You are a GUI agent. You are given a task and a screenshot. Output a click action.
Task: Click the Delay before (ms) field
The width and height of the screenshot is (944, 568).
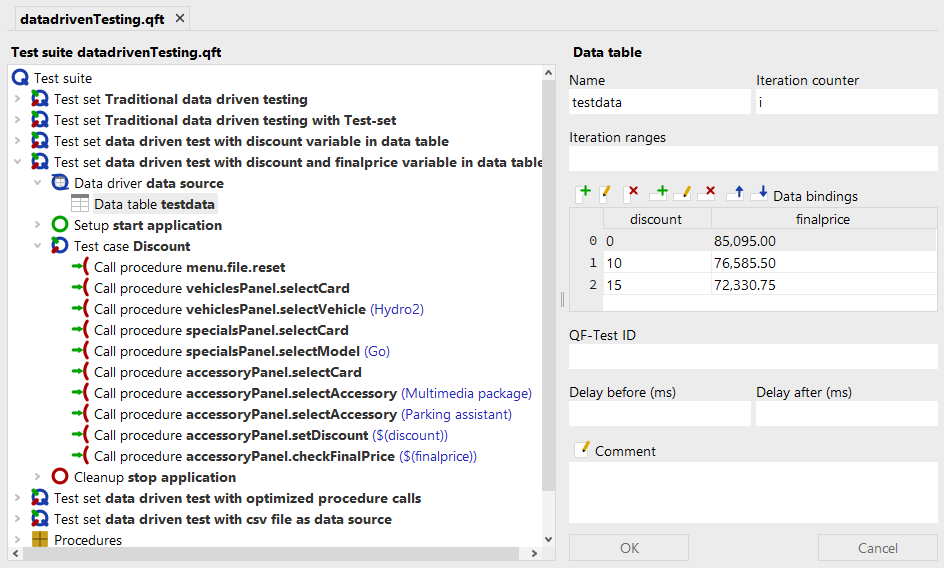tap(660, 414)
